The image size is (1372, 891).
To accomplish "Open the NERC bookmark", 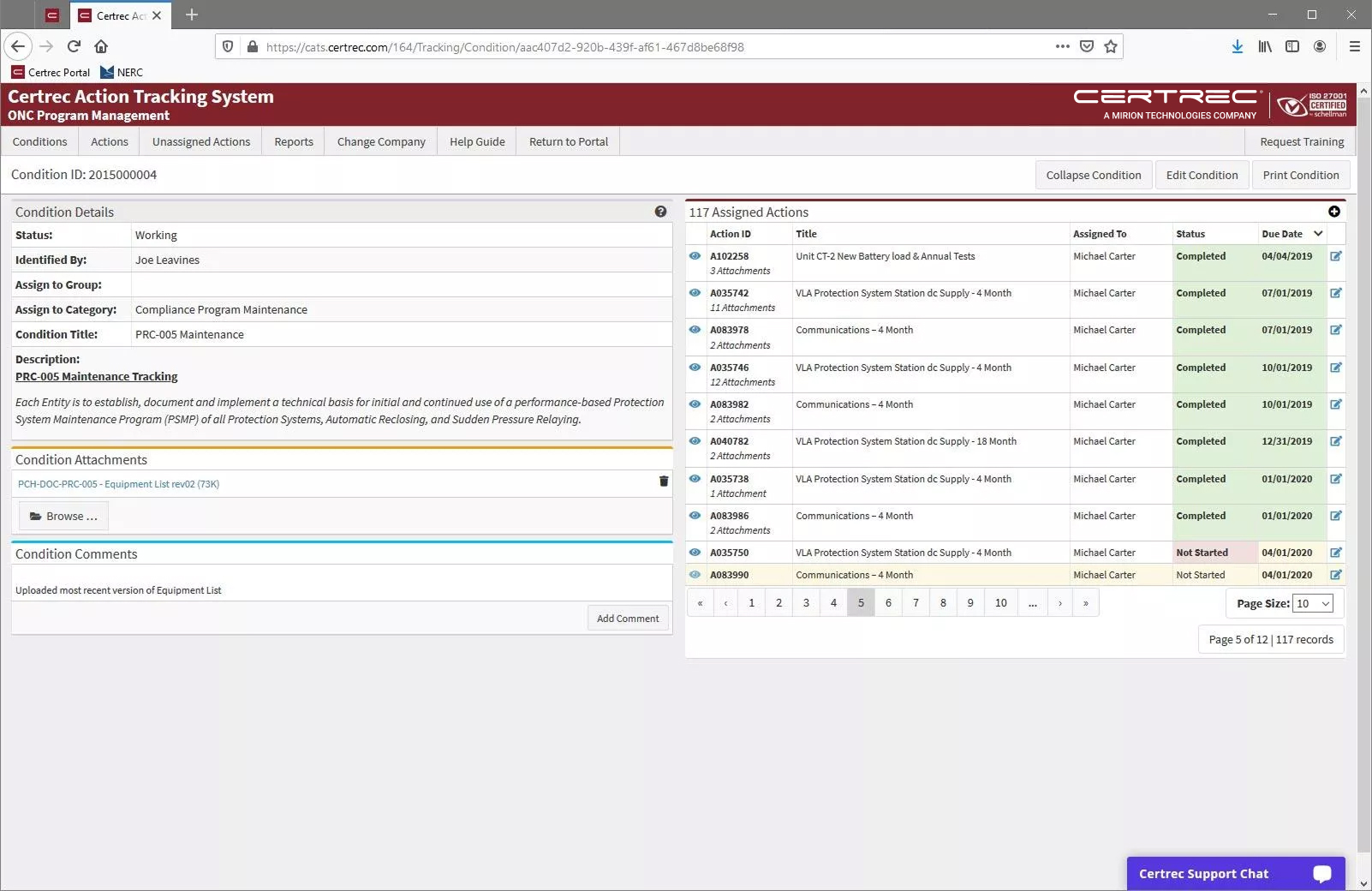I will (x=122, y=72).
